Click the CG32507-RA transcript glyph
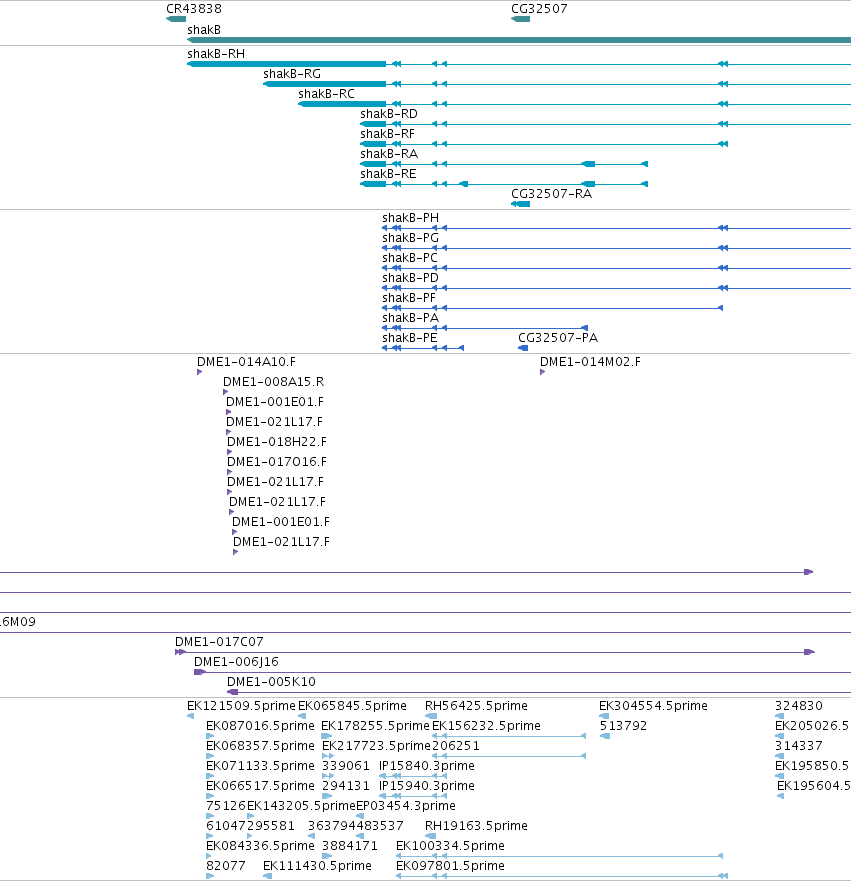Viewport: 851px width, 881px height. [x=521, y=204]
